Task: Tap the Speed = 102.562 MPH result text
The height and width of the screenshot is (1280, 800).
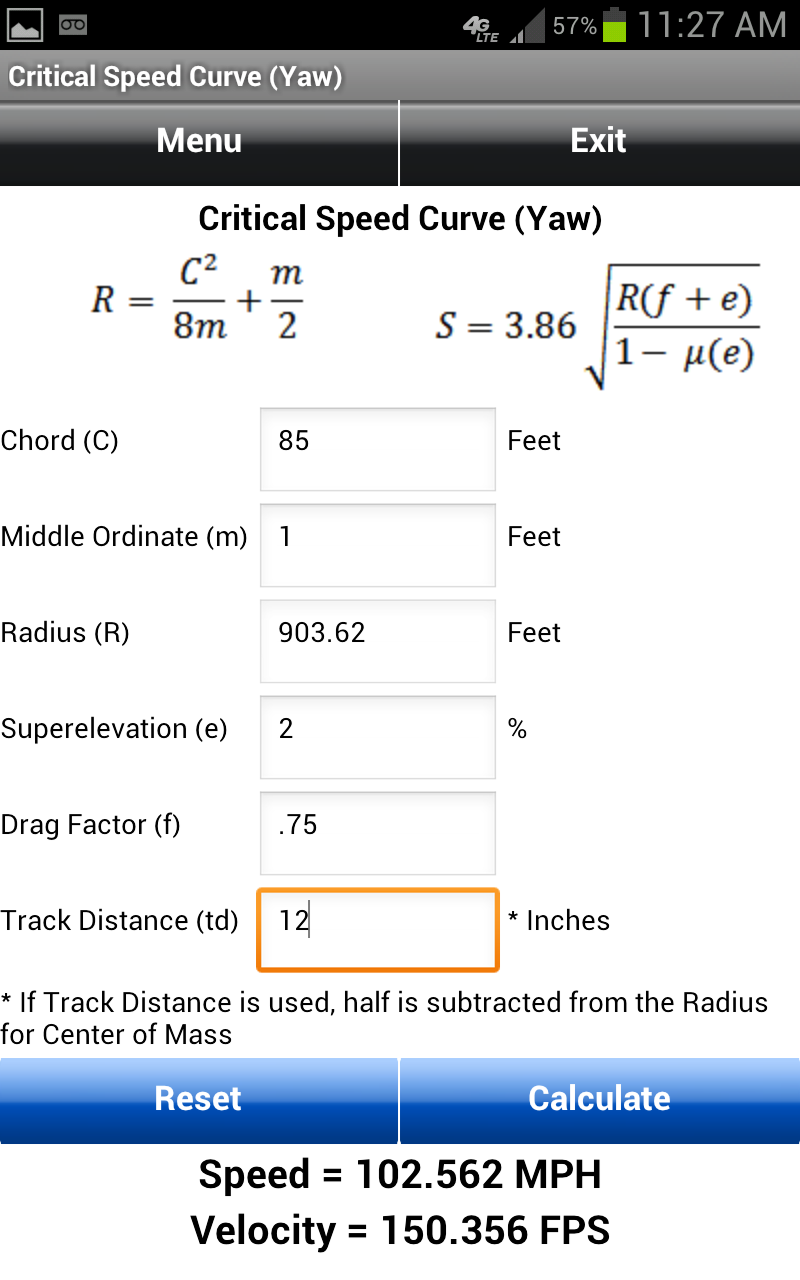Action: click(x=400, y=1174)
